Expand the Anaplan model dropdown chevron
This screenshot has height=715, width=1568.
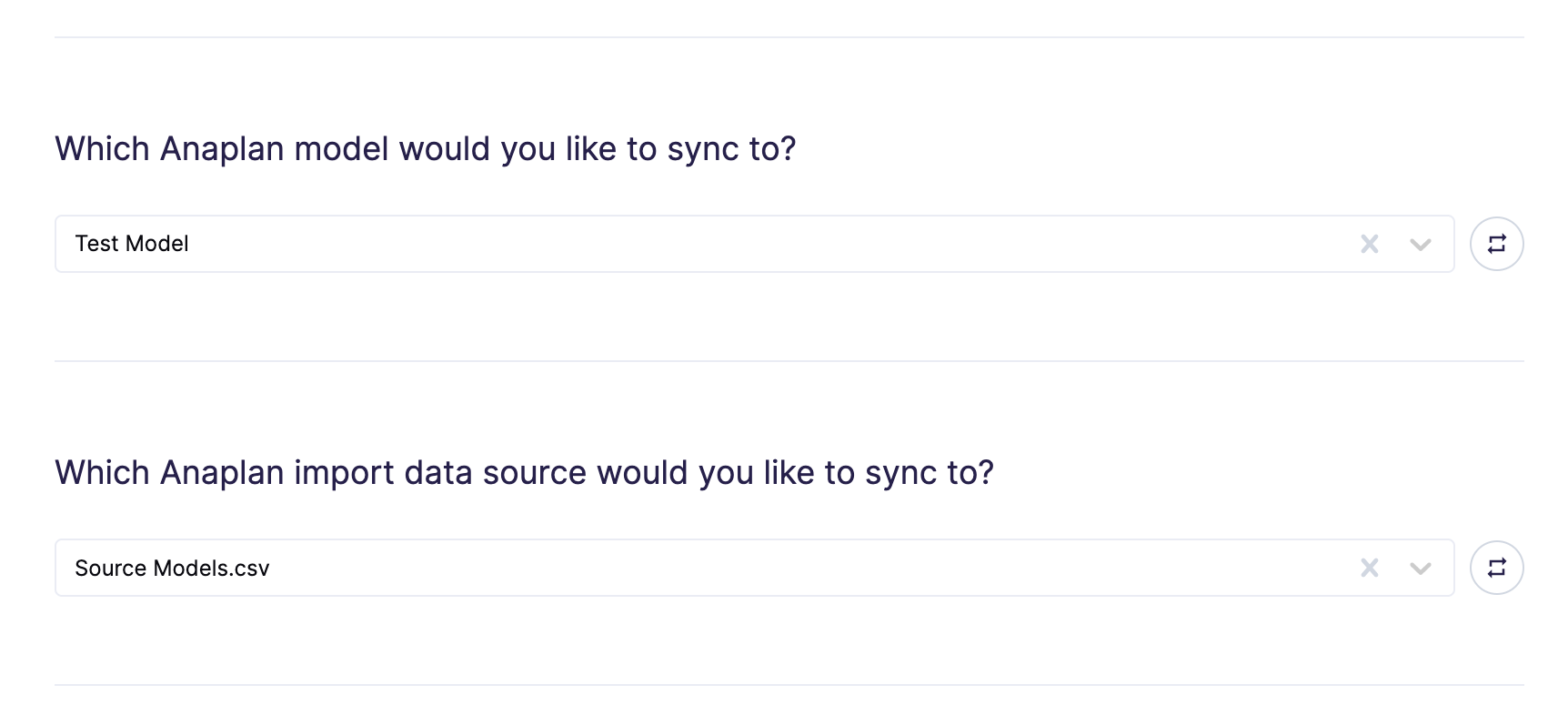1420,244
